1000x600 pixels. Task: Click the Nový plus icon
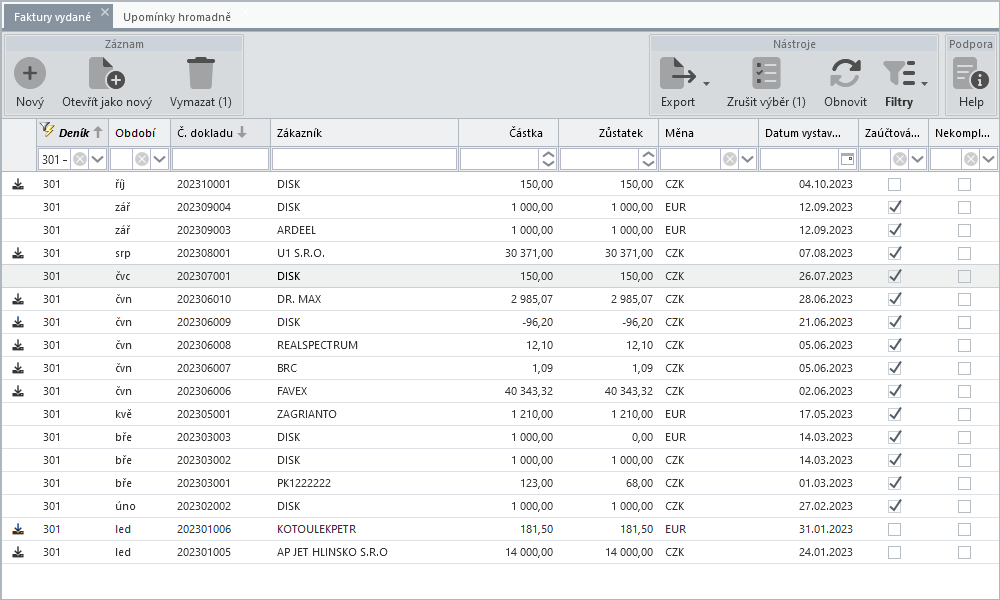click(30, 73)
